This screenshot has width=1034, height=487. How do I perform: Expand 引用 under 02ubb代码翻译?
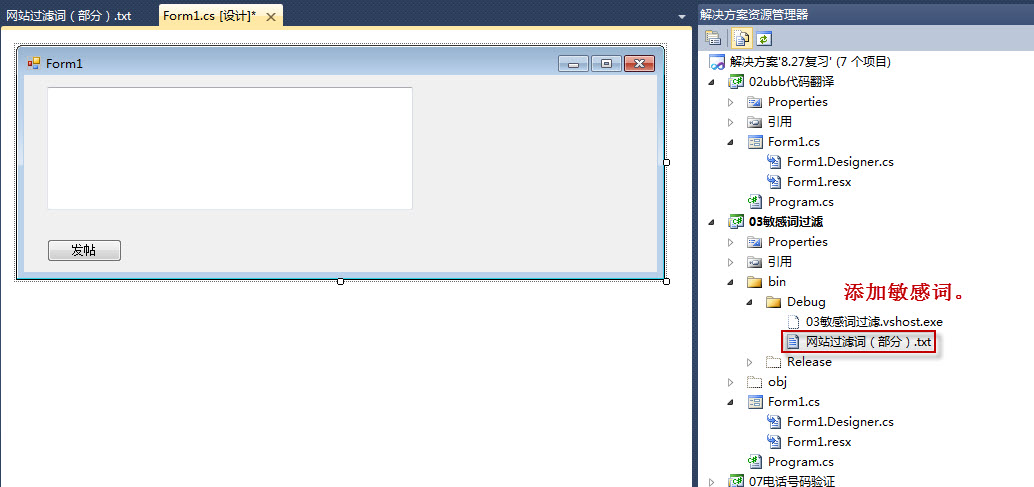coord(731,122)
